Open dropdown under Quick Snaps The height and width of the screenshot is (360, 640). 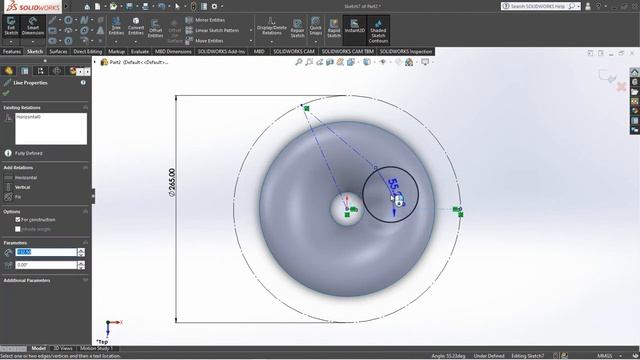pyautogui.click(x=316, y=42)
